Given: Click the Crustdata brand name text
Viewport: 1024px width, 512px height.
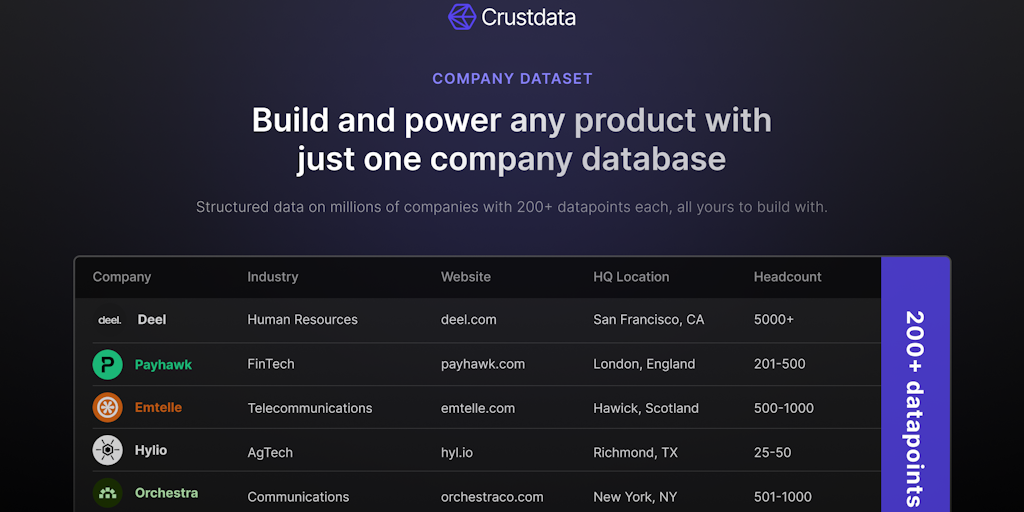Looking at the screenshot, I should (x=528, y=18).
